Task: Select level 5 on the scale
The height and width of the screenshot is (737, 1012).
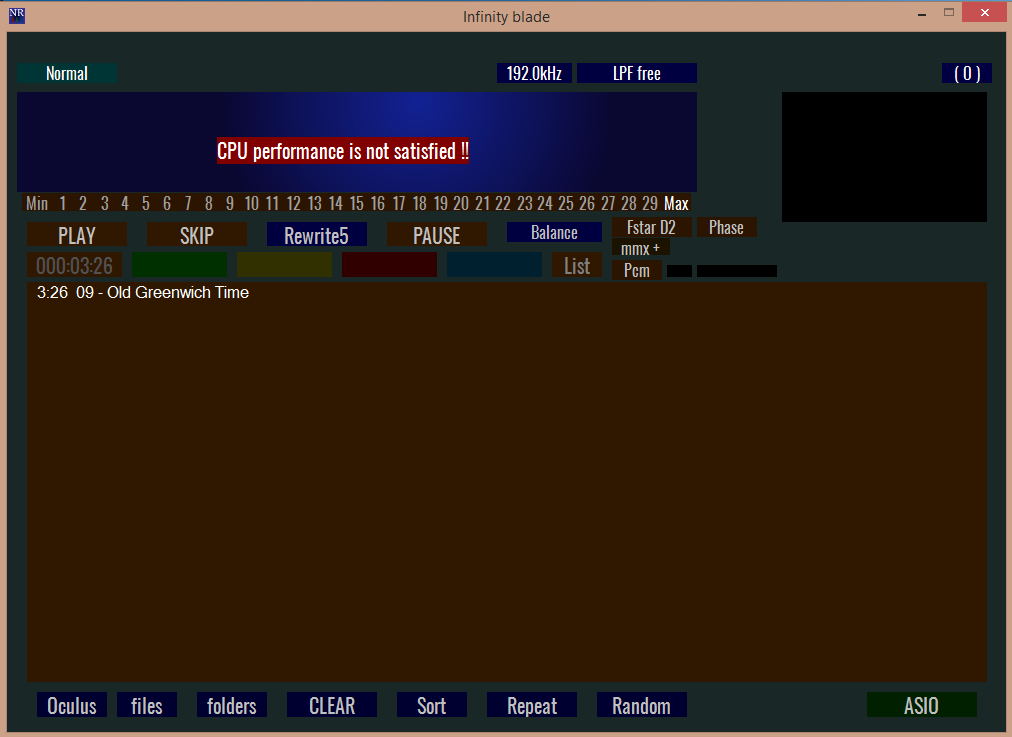Action: [146, 203]
